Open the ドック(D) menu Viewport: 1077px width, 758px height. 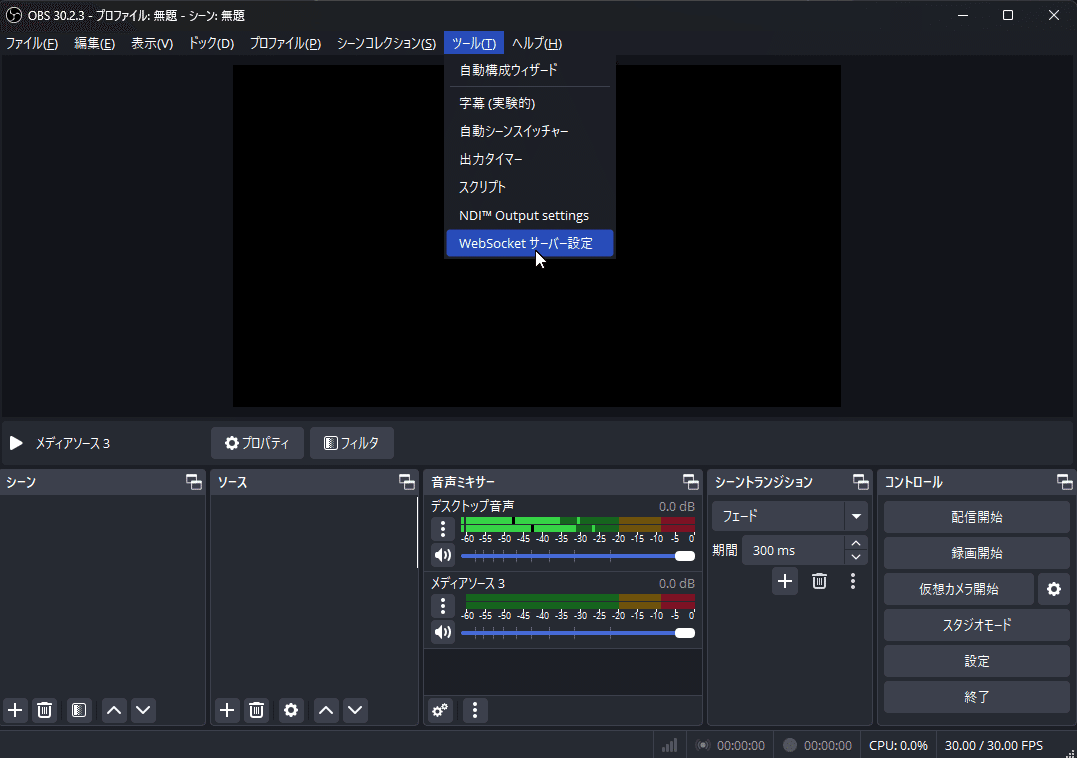[x=211, y=43]
